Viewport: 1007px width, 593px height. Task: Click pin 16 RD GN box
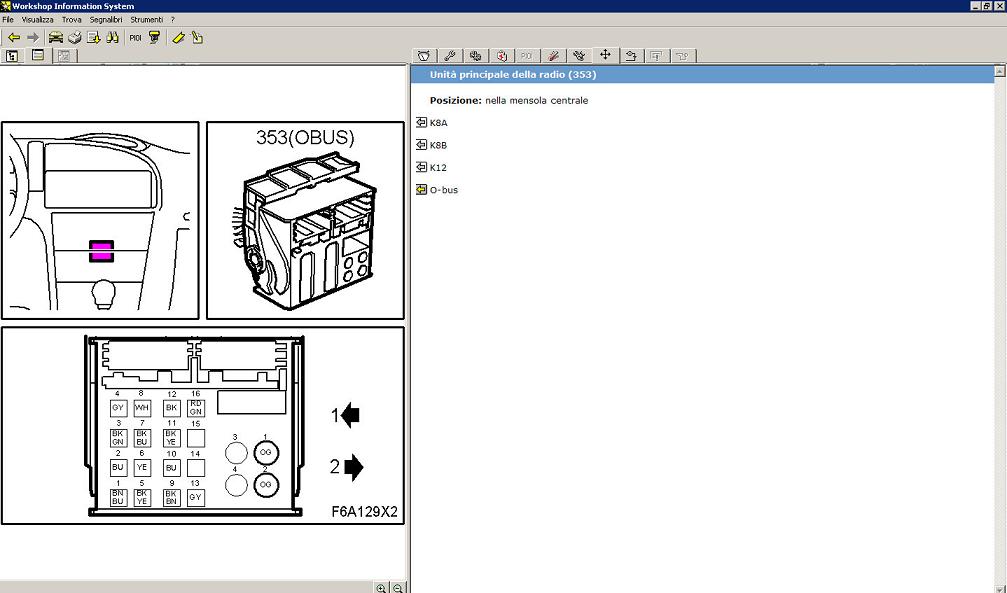196,408
